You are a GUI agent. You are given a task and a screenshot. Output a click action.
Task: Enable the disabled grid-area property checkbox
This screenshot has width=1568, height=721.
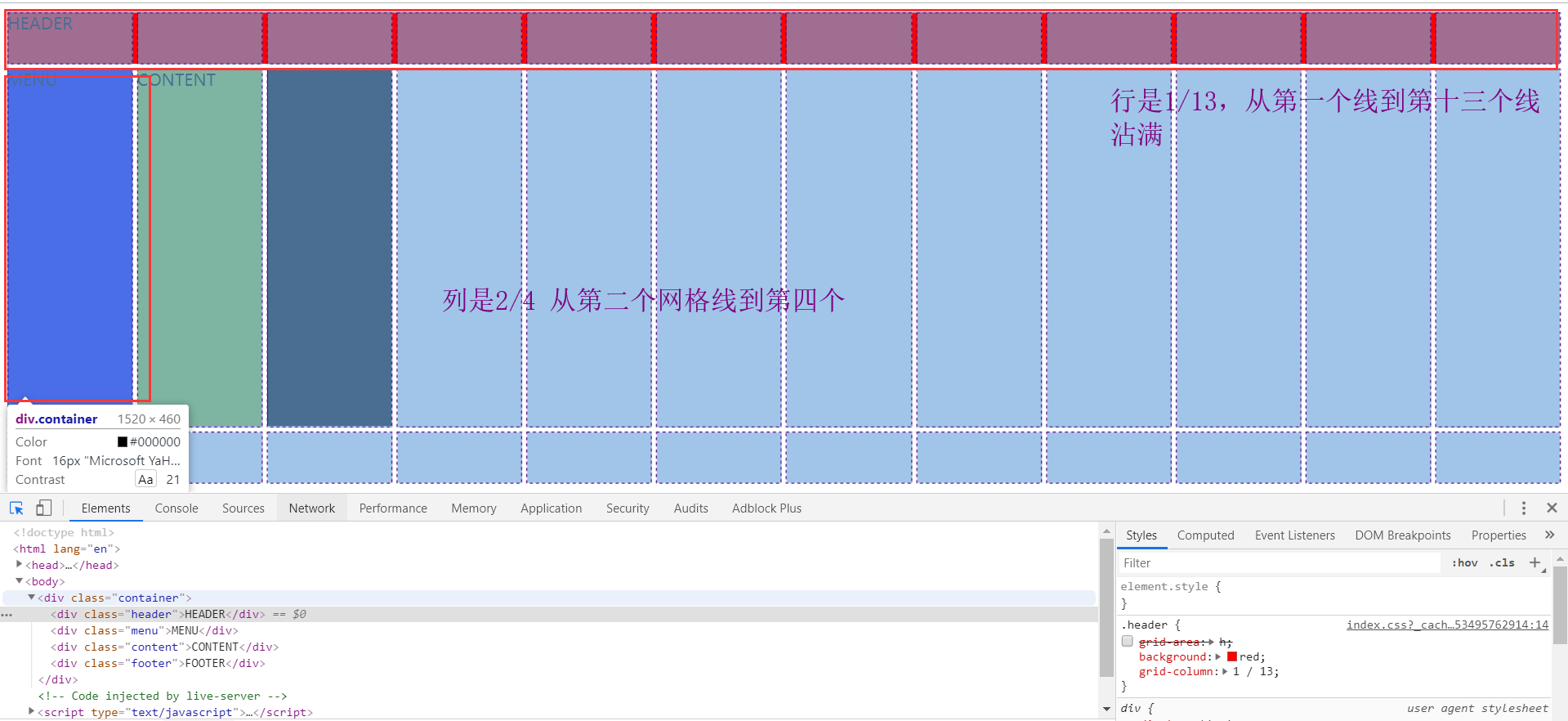(1127, 642)
